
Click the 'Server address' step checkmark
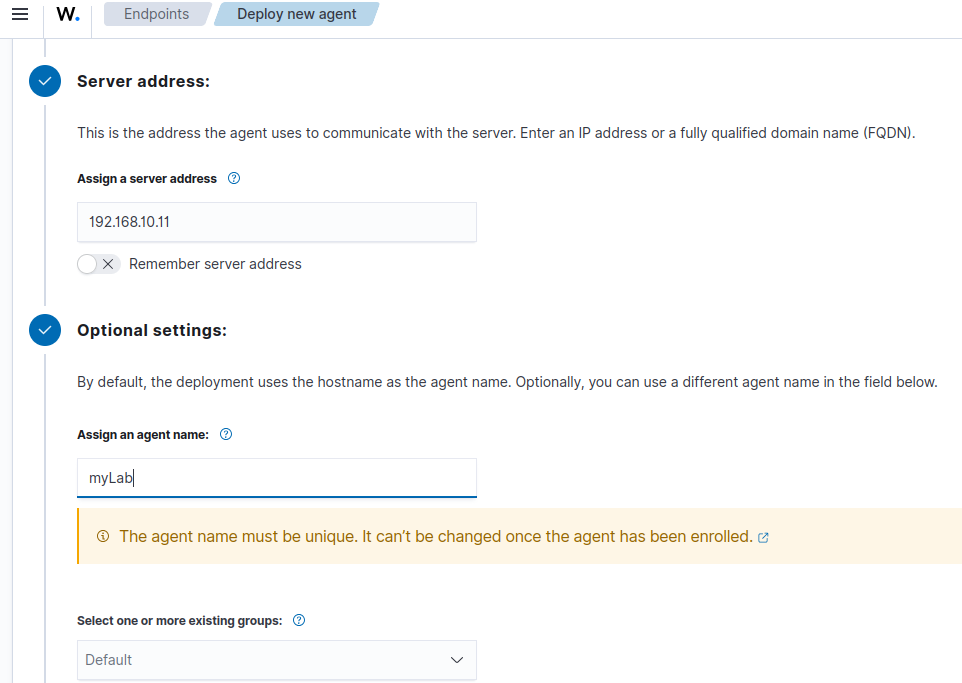click(x=44, y=81)
